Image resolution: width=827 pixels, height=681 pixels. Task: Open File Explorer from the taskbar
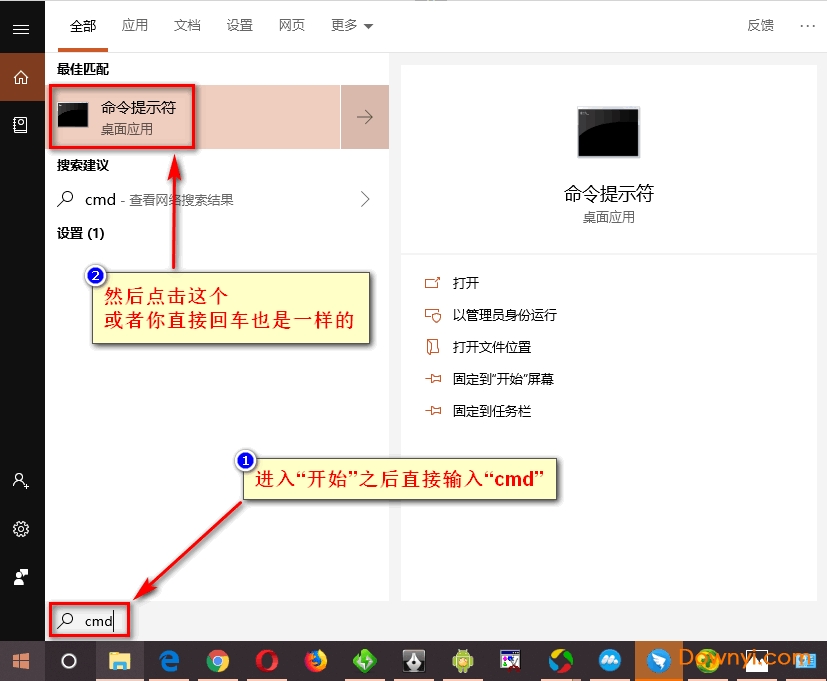pos(120,661)
